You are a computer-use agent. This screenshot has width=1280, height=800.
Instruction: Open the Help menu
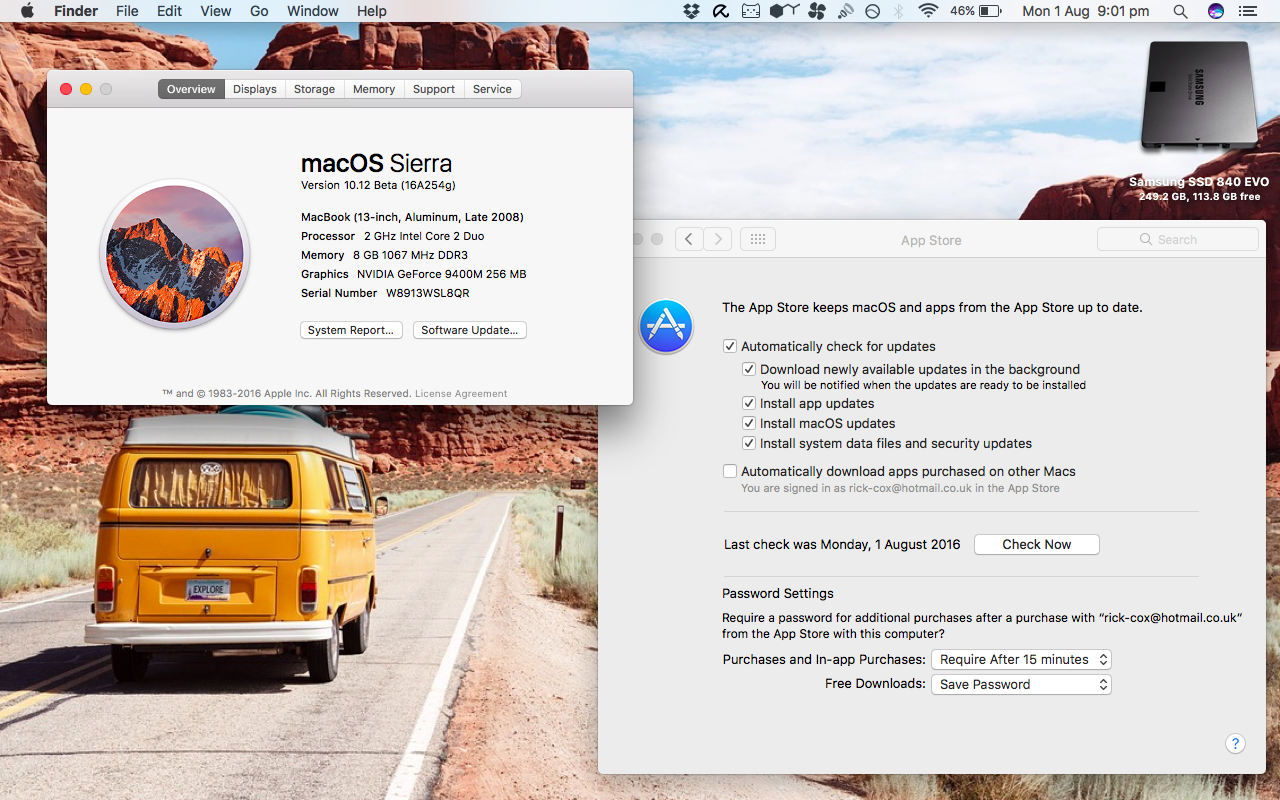[371, 11]
